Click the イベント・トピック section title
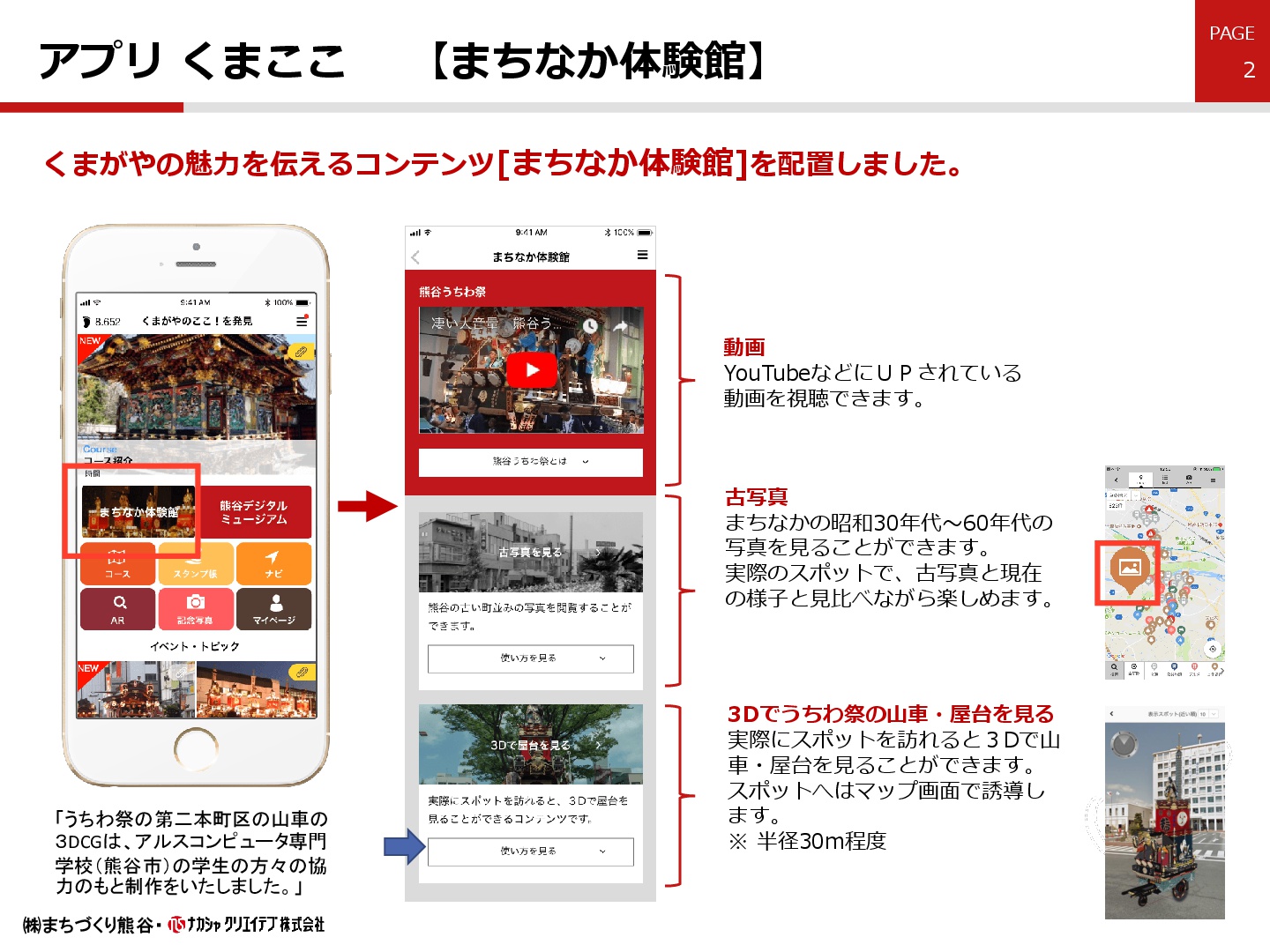Image resolution: width=1270 pixels, height=952 pixels. pyautogui.click(x=195, y=646)
